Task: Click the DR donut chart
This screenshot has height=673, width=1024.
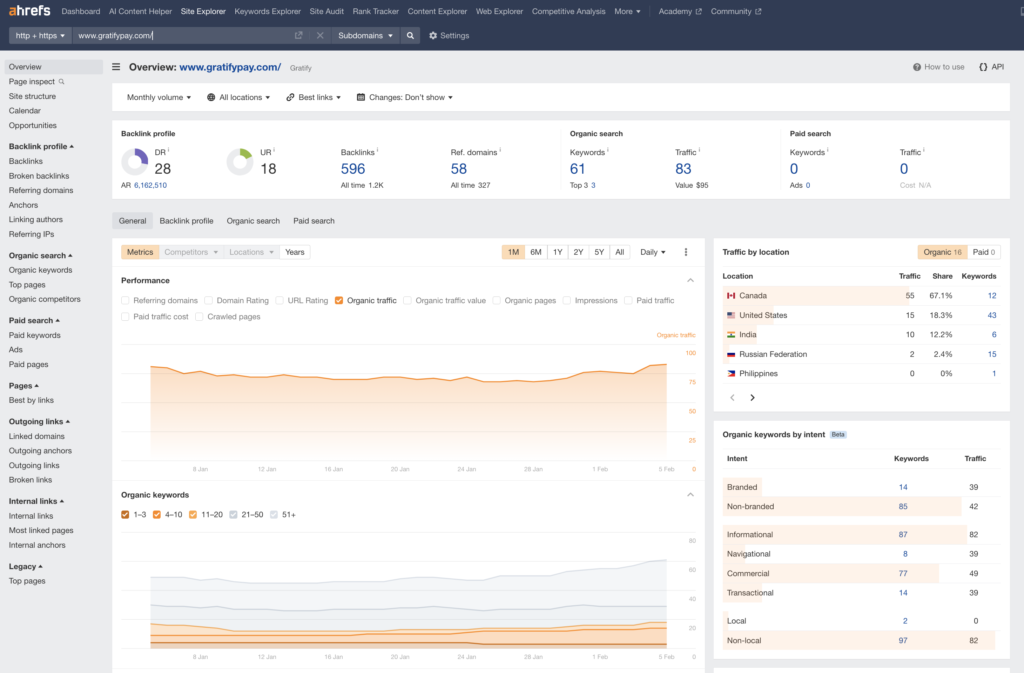Action: point(135,161)
